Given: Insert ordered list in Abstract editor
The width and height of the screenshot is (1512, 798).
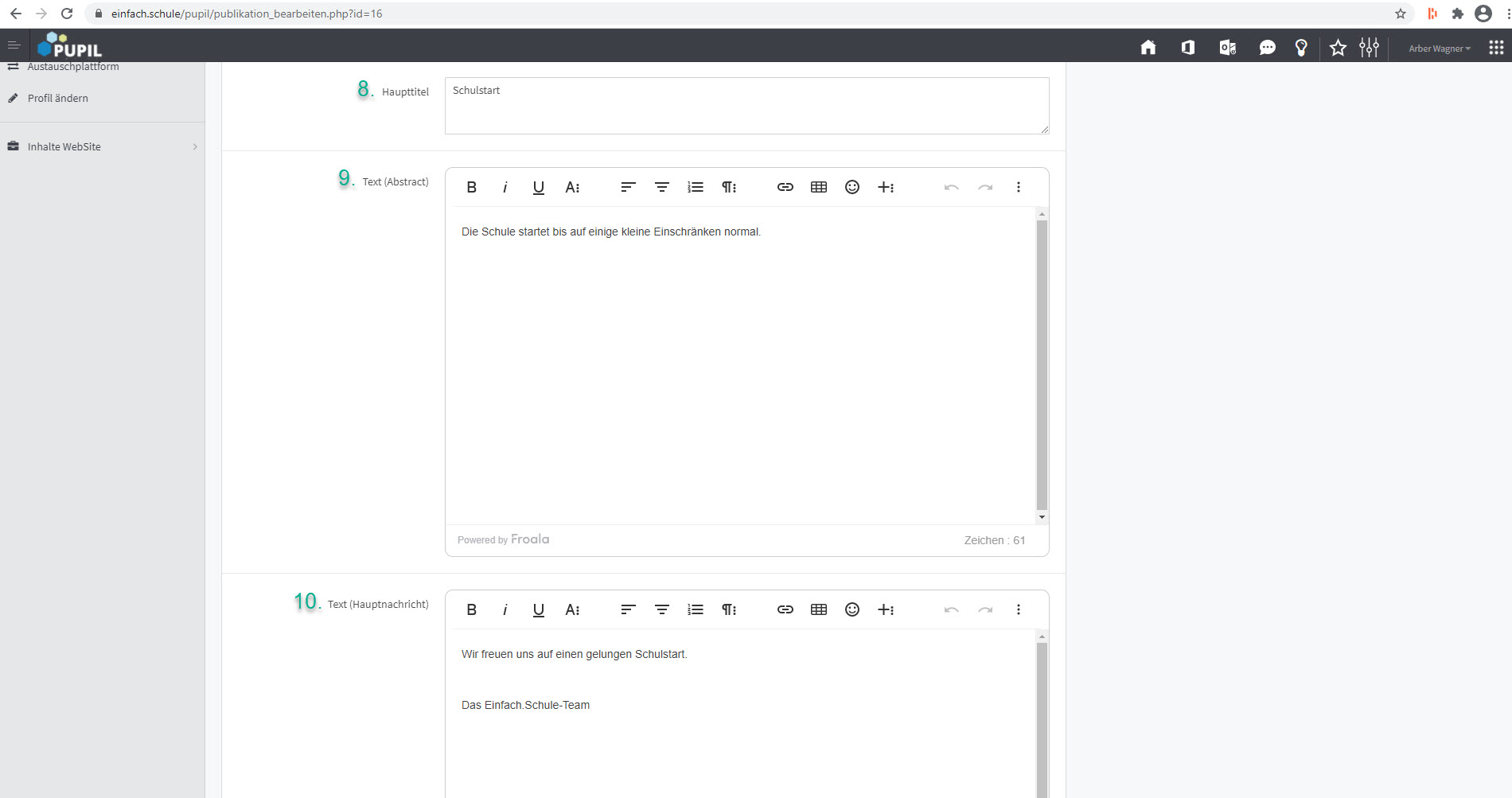Looking at the screenshot, I should 696,187.
